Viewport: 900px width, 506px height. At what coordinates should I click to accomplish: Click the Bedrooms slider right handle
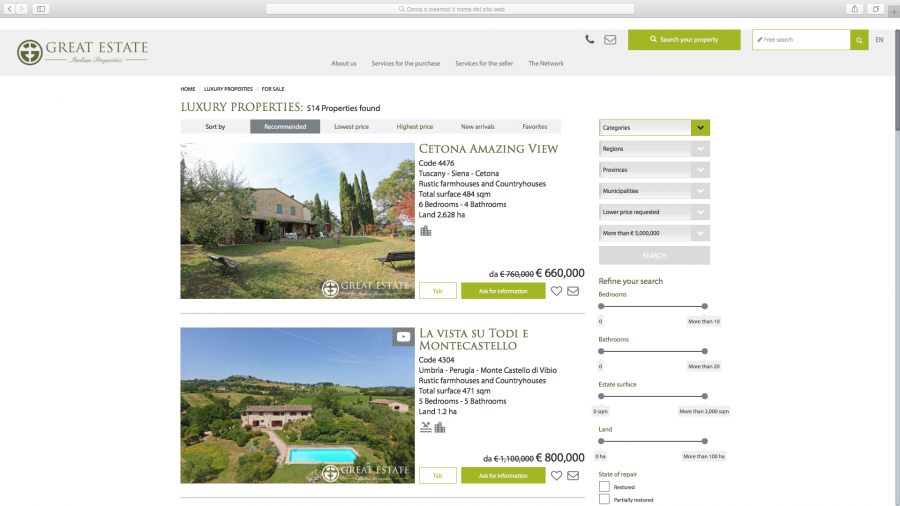(704, 306)
